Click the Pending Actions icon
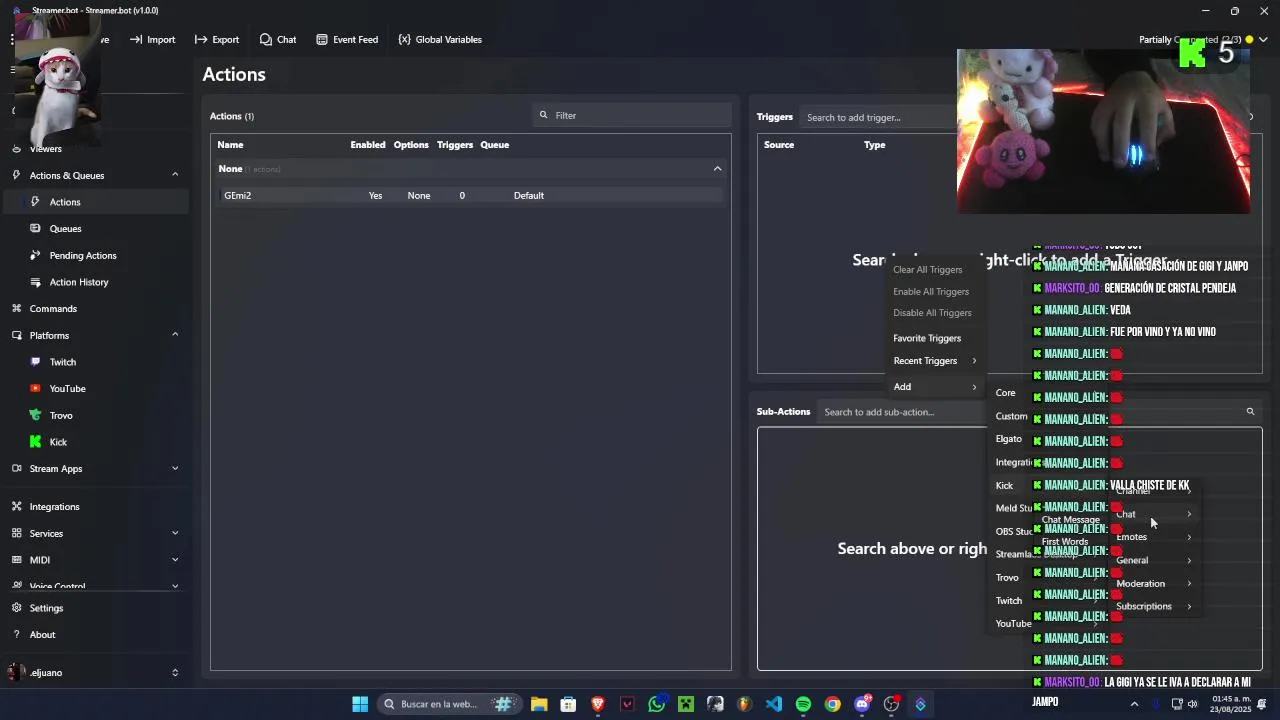 pyautogui.click(x=36, y=256)
